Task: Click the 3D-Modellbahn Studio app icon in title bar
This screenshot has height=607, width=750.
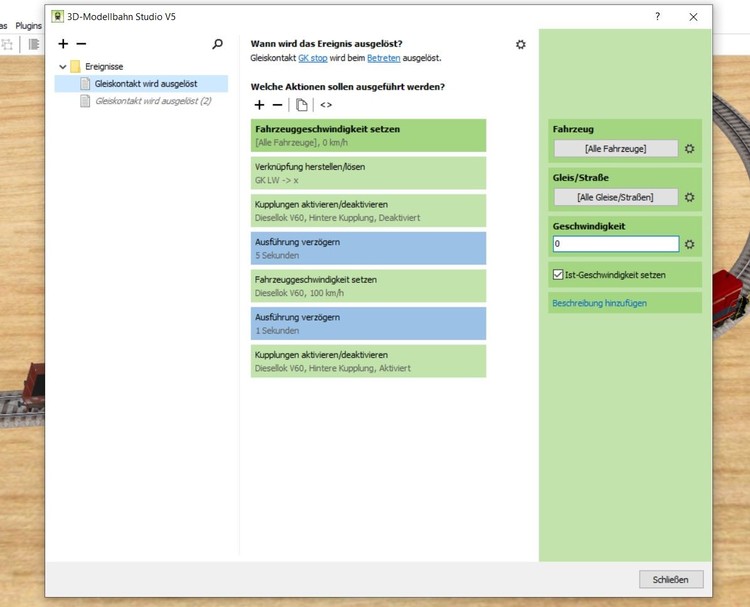Action: 57,16
